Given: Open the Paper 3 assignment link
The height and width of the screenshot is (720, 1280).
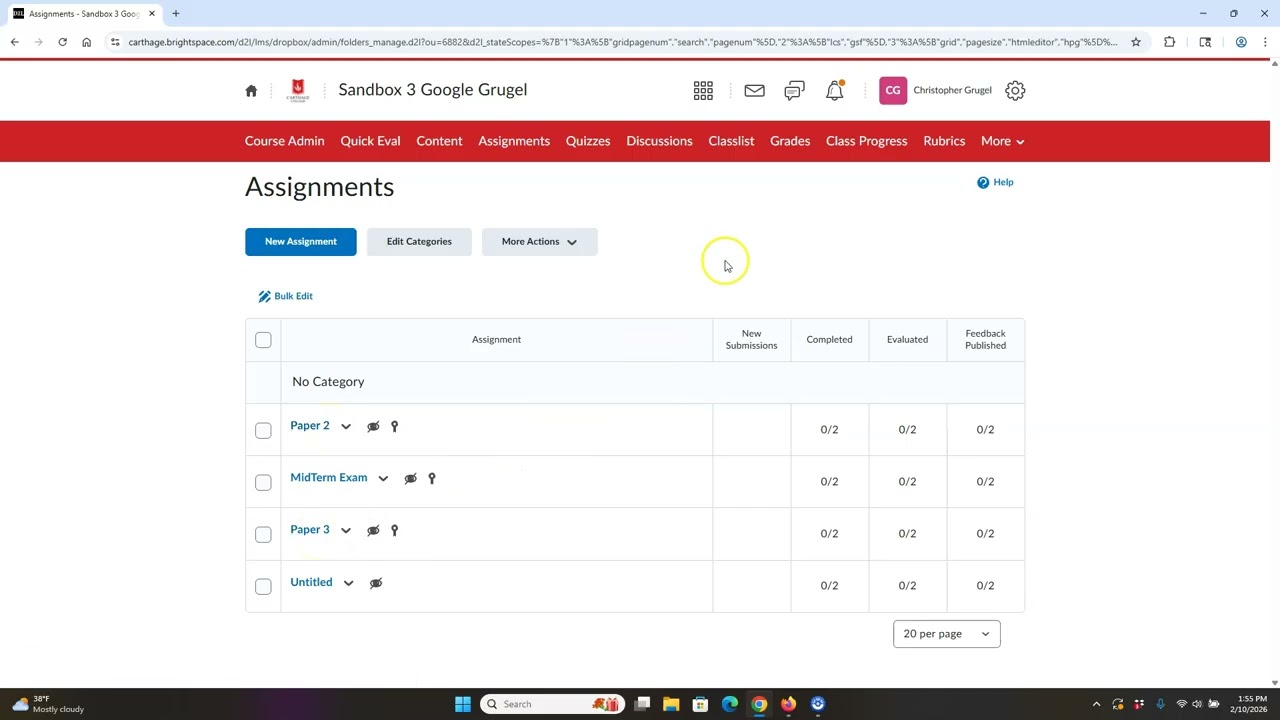Looking at the screenshot, I should (310, 530).
